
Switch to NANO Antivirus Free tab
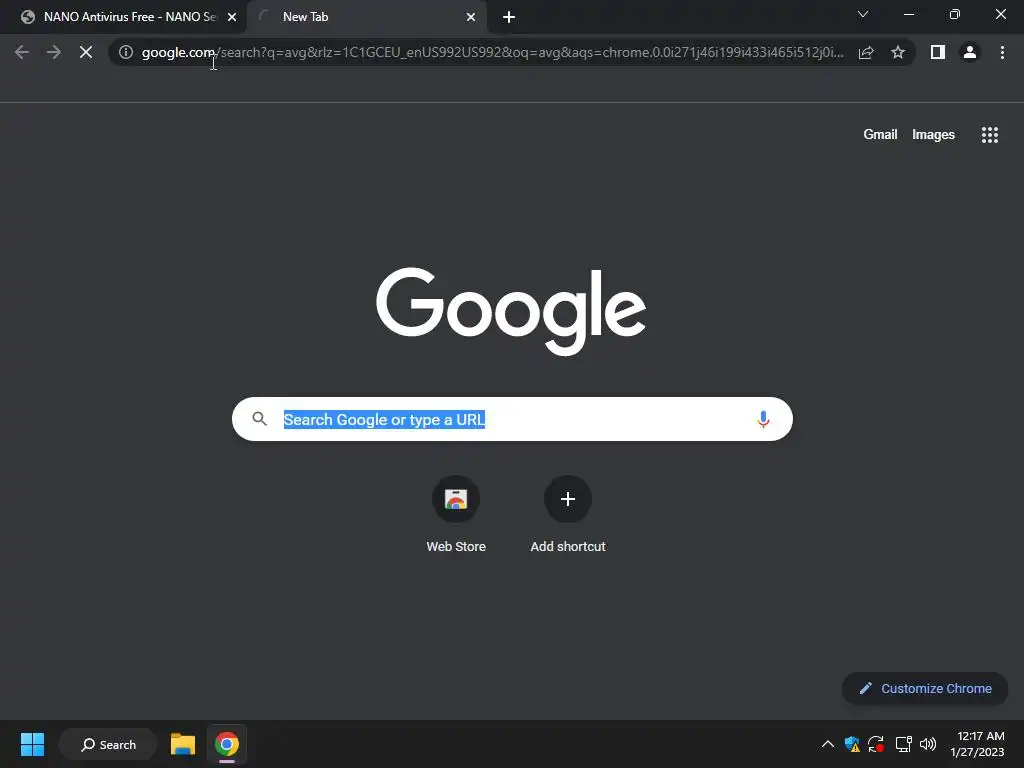coord(123,17)
